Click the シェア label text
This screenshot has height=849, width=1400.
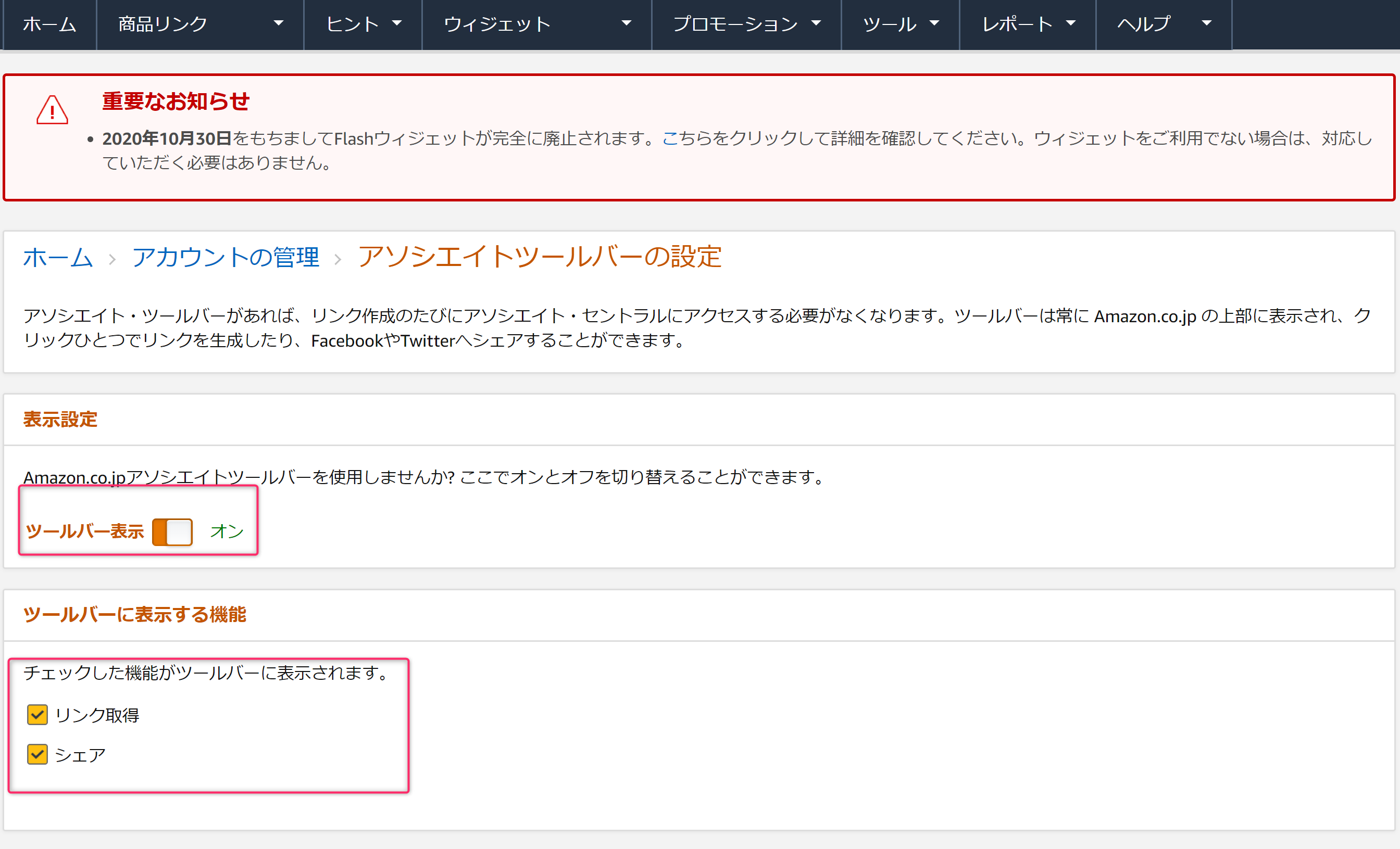tap(80, 755)
